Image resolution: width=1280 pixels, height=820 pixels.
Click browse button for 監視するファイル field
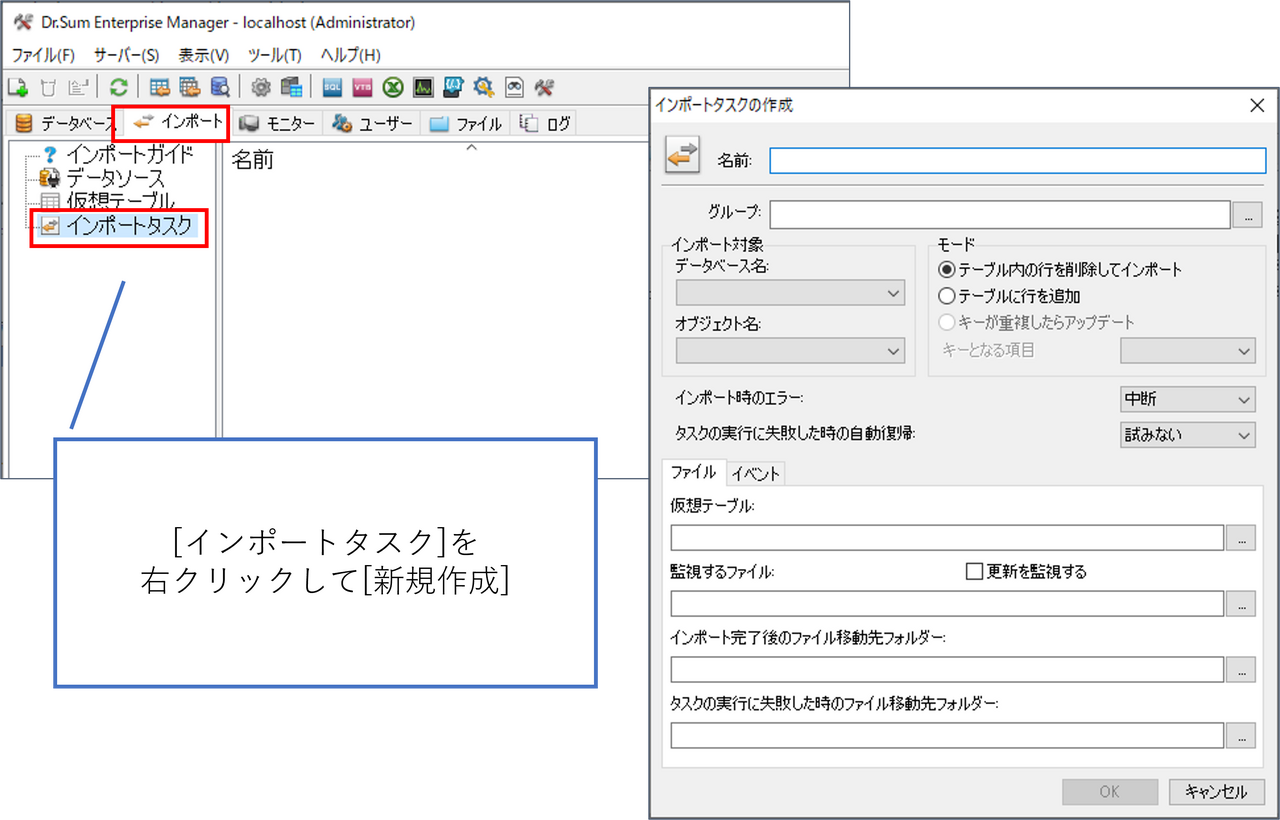[1241, 604]
